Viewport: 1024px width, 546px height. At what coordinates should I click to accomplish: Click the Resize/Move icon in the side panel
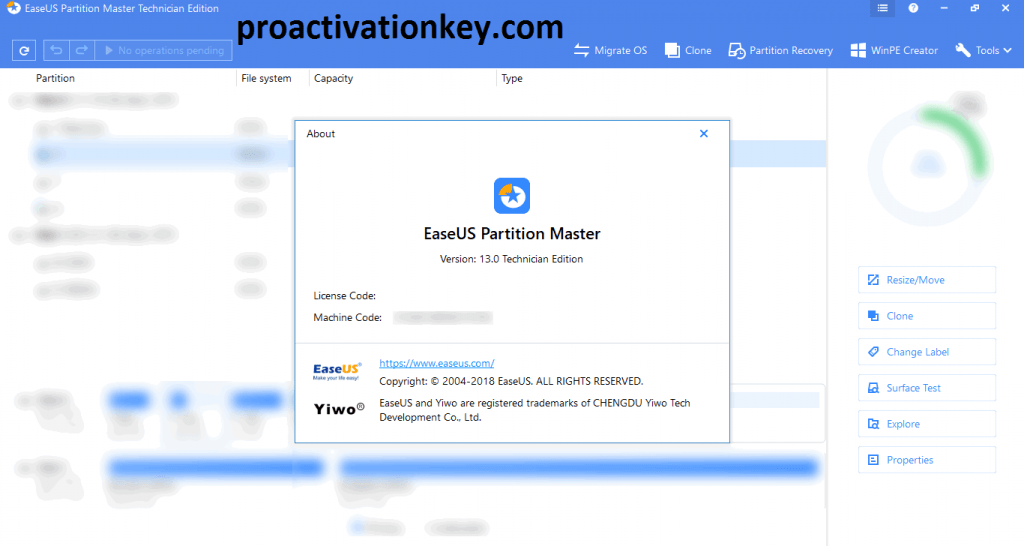coord(873,280)
